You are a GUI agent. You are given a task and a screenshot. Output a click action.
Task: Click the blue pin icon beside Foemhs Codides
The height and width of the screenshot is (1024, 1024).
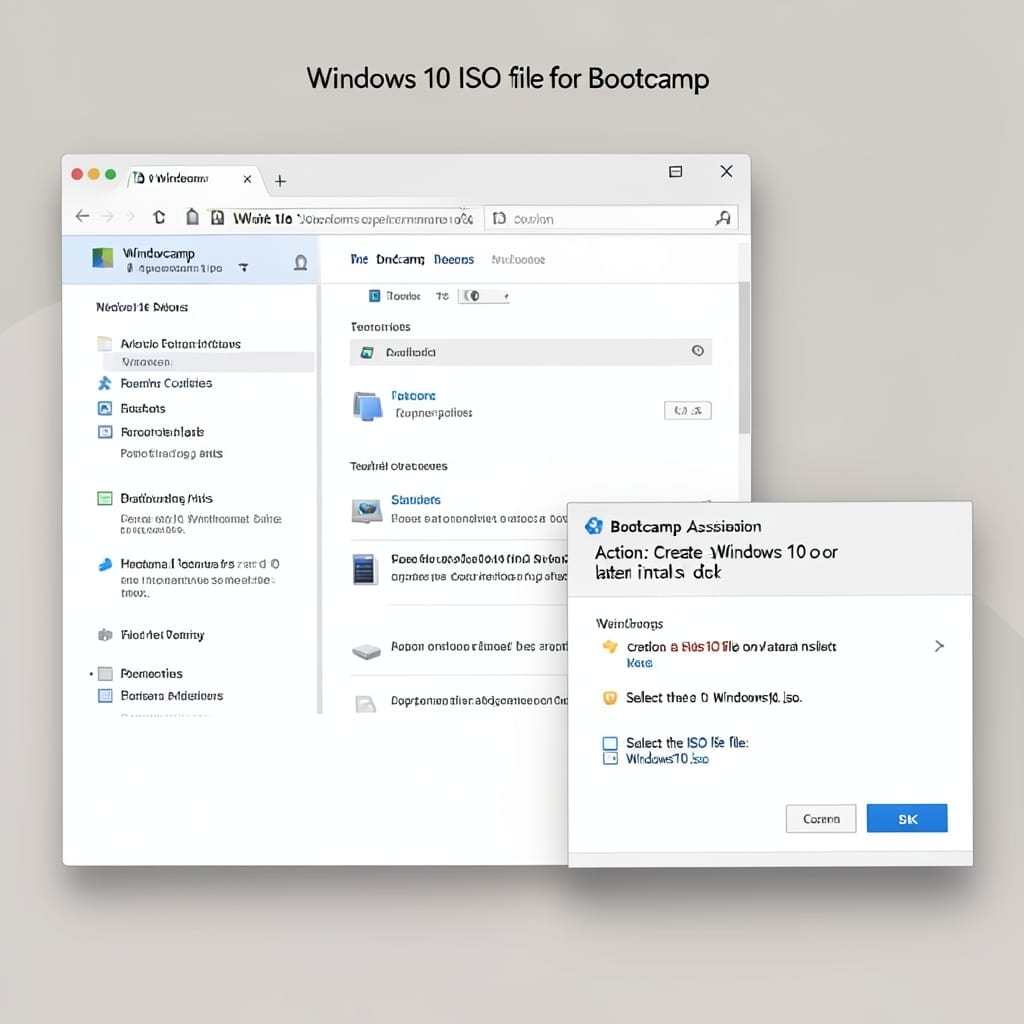[104, 383]
